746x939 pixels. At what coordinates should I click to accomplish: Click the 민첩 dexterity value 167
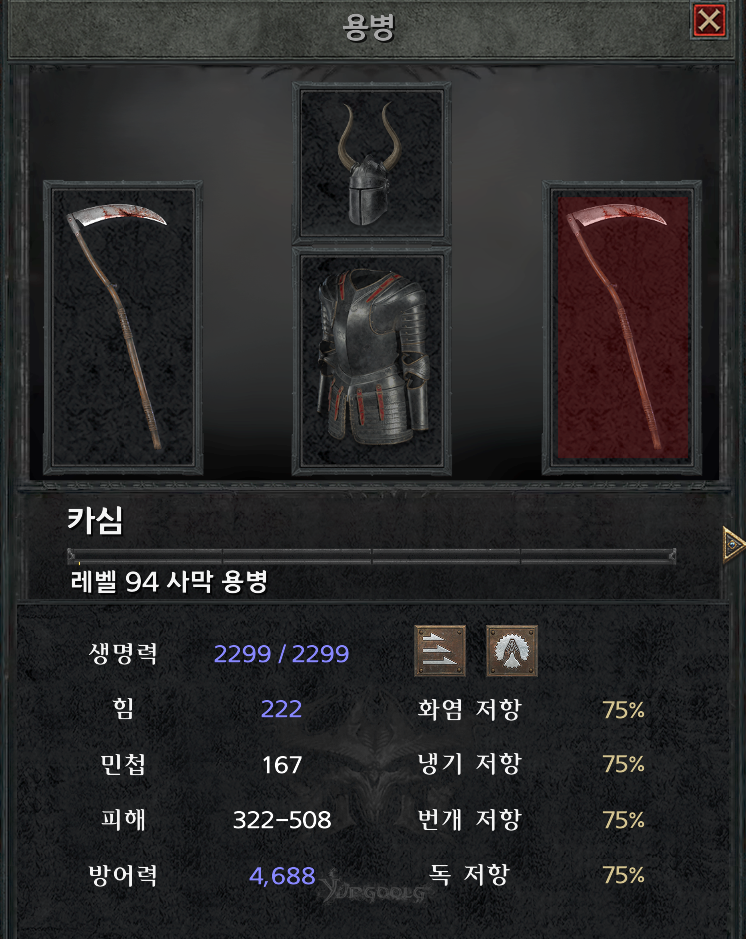(282, 765)
